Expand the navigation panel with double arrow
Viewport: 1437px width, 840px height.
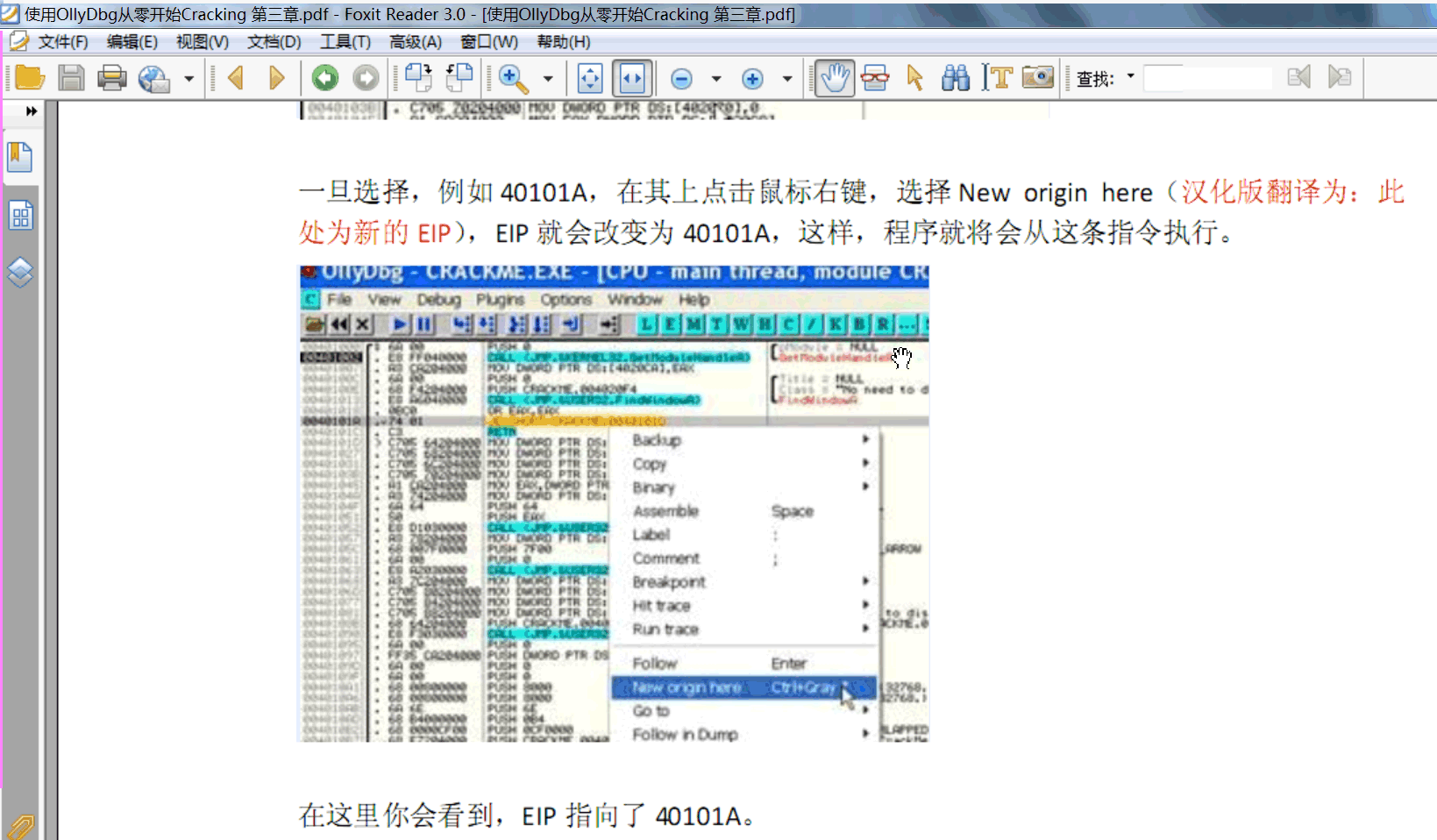click(x=32, y=111)
